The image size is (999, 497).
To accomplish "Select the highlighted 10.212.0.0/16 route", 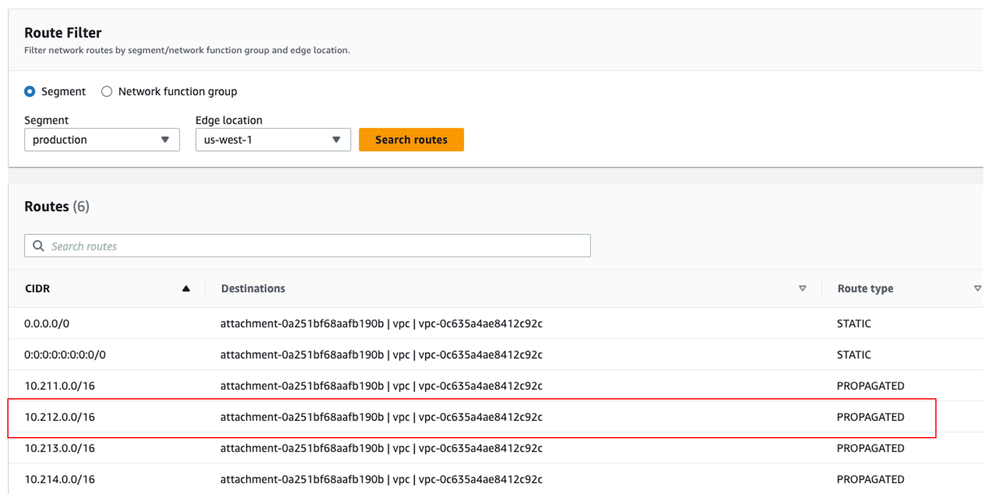I will tap(60, 417).
